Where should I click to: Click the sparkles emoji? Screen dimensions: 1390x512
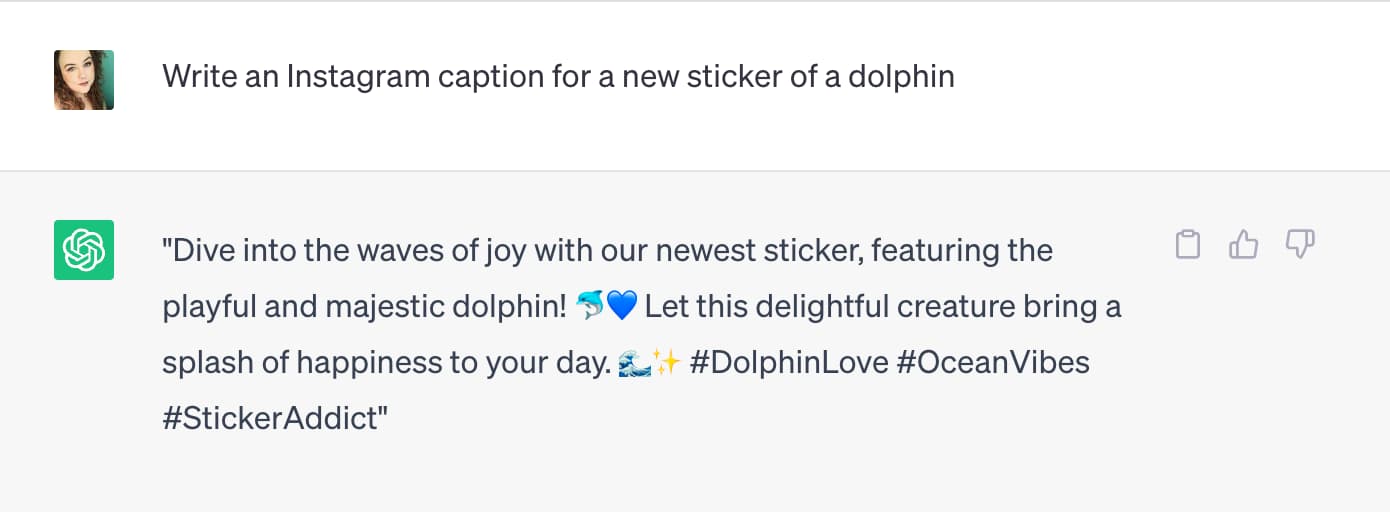[x=666, y=362]
